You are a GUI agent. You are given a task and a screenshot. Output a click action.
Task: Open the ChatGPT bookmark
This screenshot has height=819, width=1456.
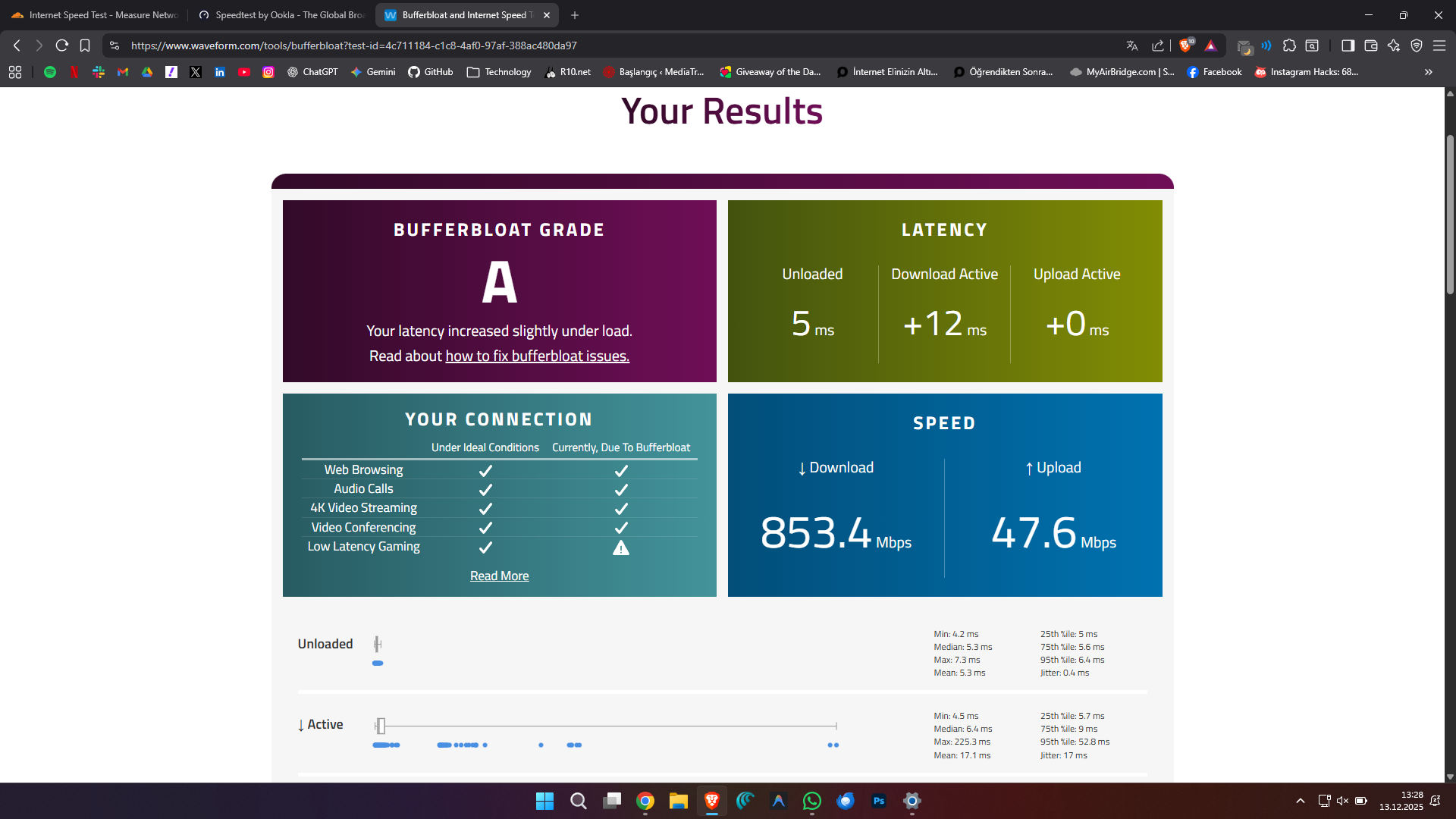[x=312, y=72]
